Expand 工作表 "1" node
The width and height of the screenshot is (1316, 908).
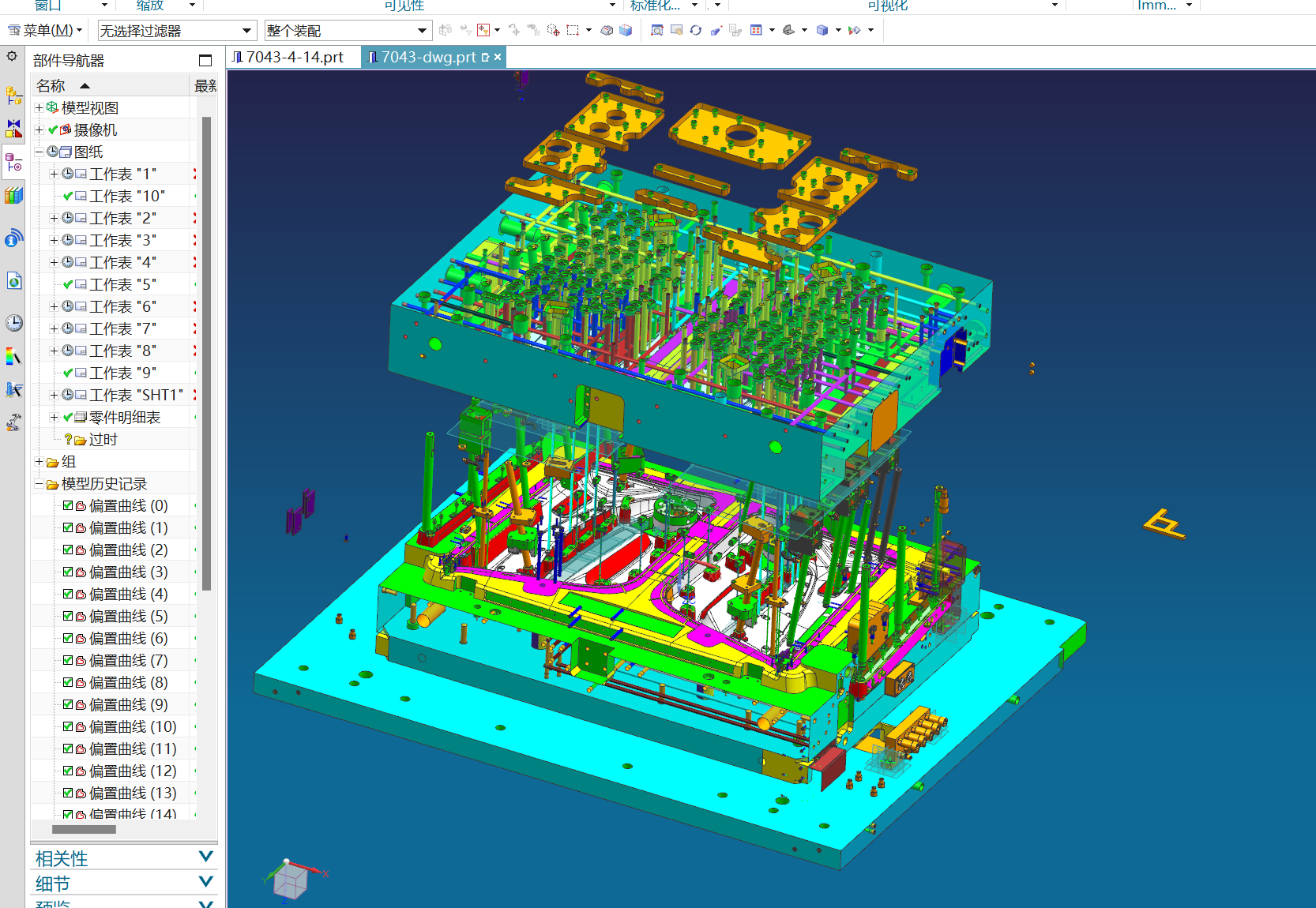54,174
